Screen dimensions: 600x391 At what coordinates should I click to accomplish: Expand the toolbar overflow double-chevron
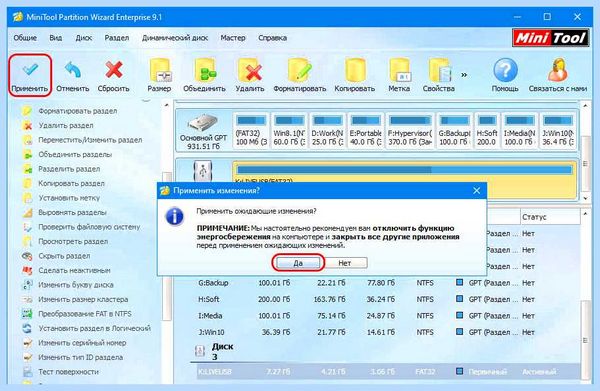point(464,75)
